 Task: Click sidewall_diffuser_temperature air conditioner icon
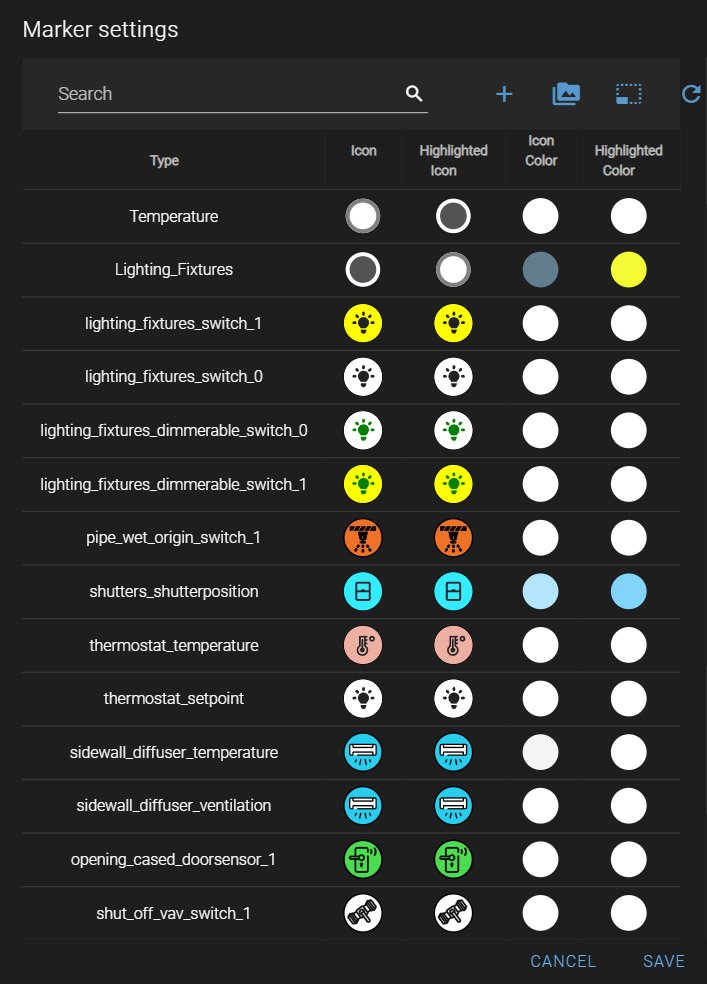coord(363,752)
